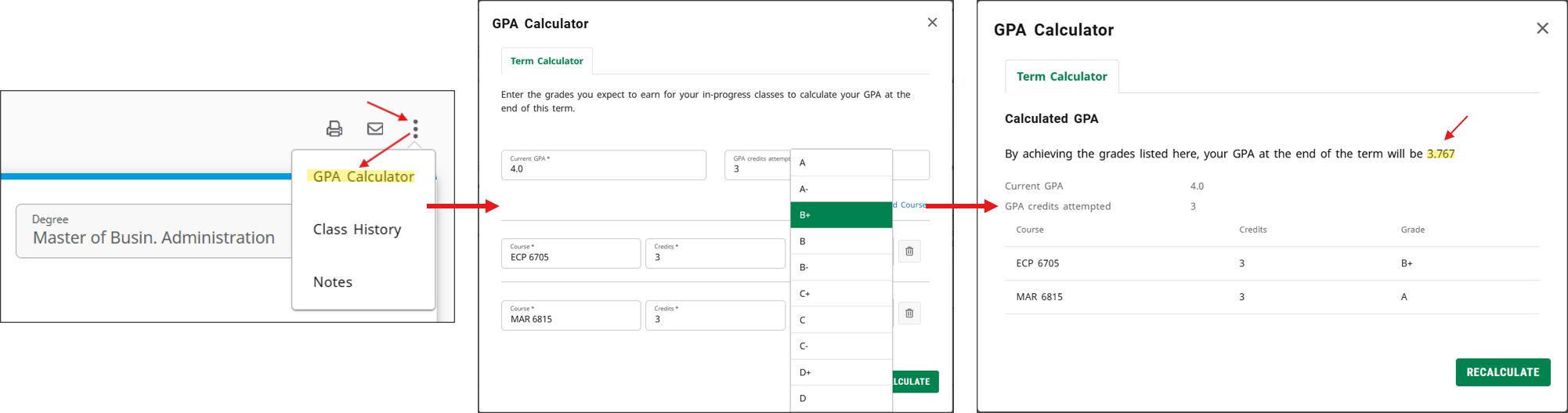Delete the ECP 6705 course row
1568x413 pixels.
click(x=909, y=252)
